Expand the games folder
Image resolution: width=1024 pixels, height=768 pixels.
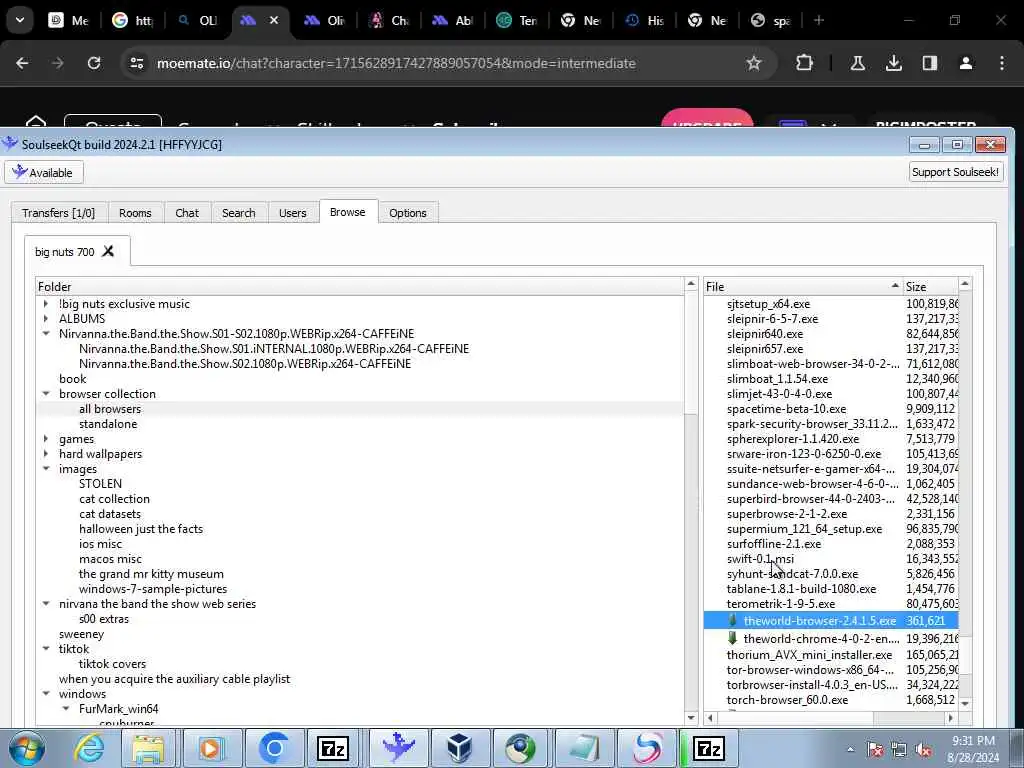click(x=46, y=439)
